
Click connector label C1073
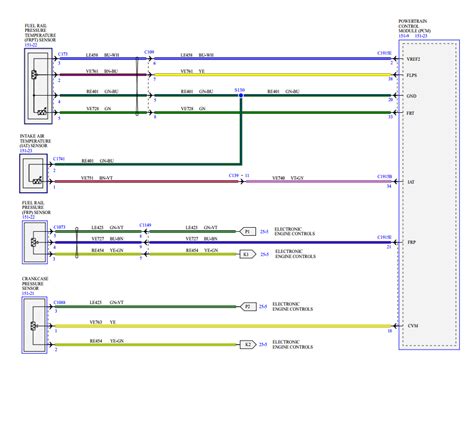tap(59, 227)
